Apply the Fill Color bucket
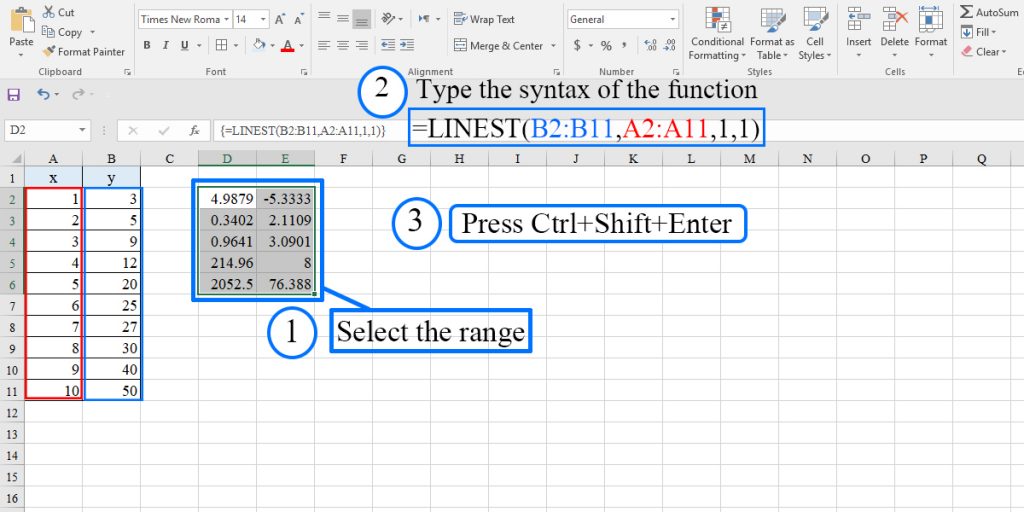 (259, 45)
